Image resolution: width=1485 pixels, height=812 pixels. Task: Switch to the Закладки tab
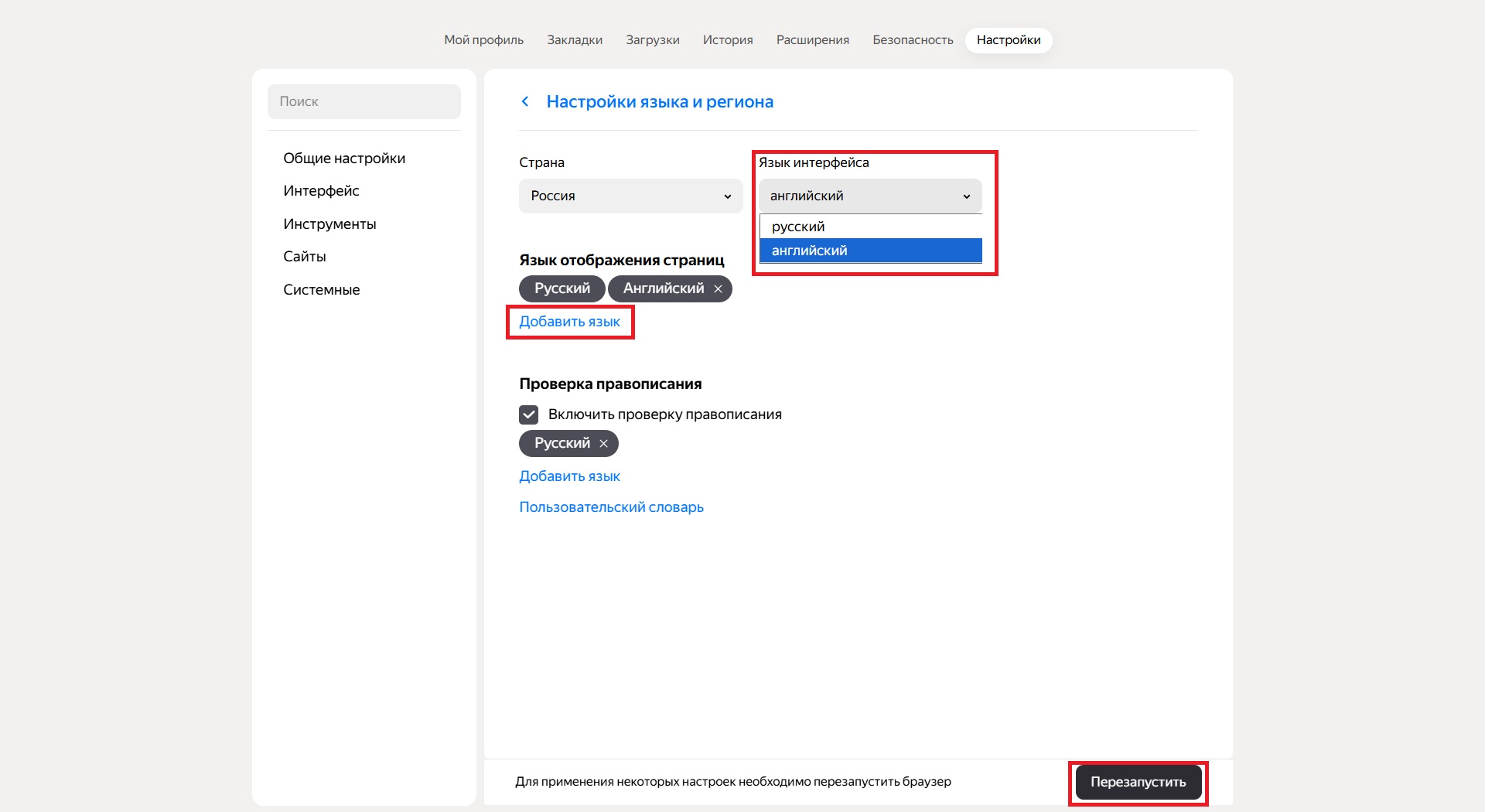point(574,40)
